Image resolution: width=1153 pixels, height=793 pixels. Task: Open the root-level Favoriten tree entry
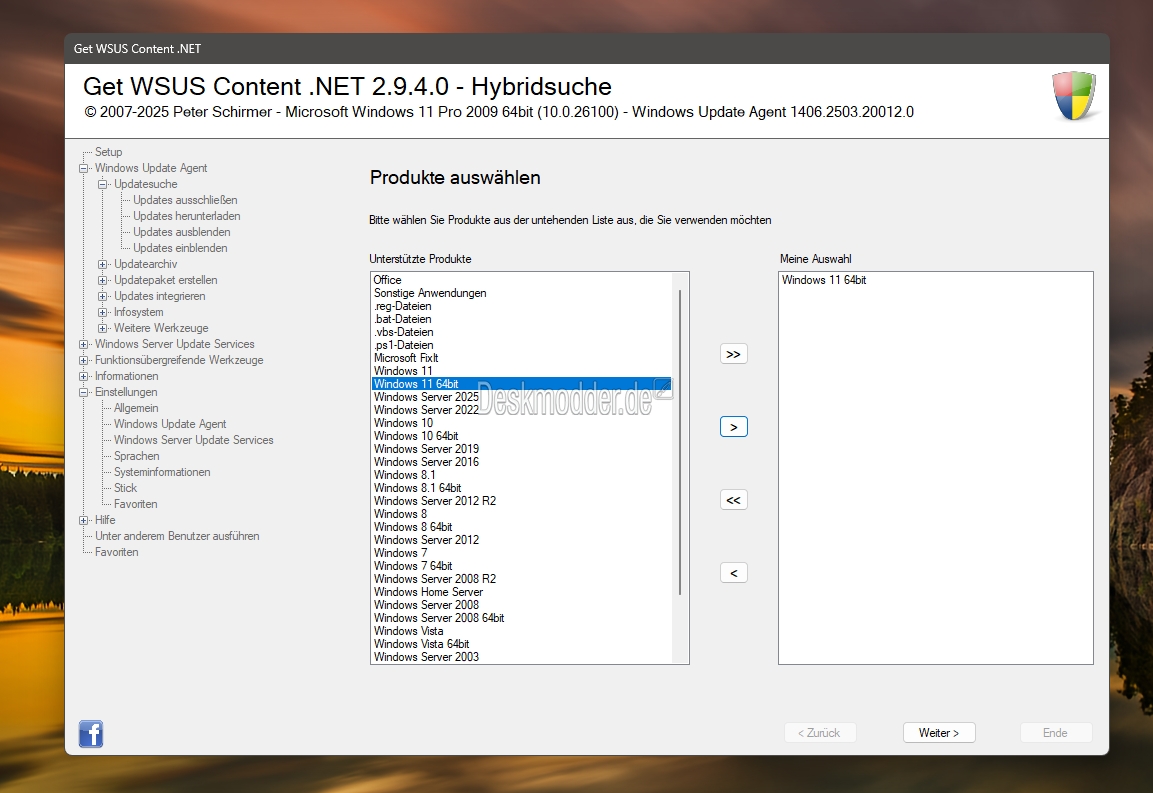click(116, 552)
